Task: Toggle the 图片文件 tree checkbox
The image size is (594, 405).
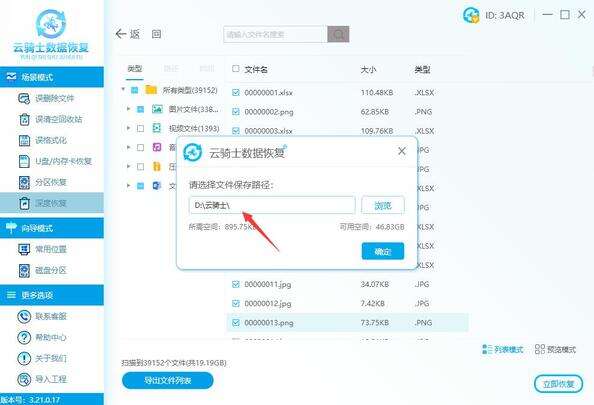Action: click(140, 109)
